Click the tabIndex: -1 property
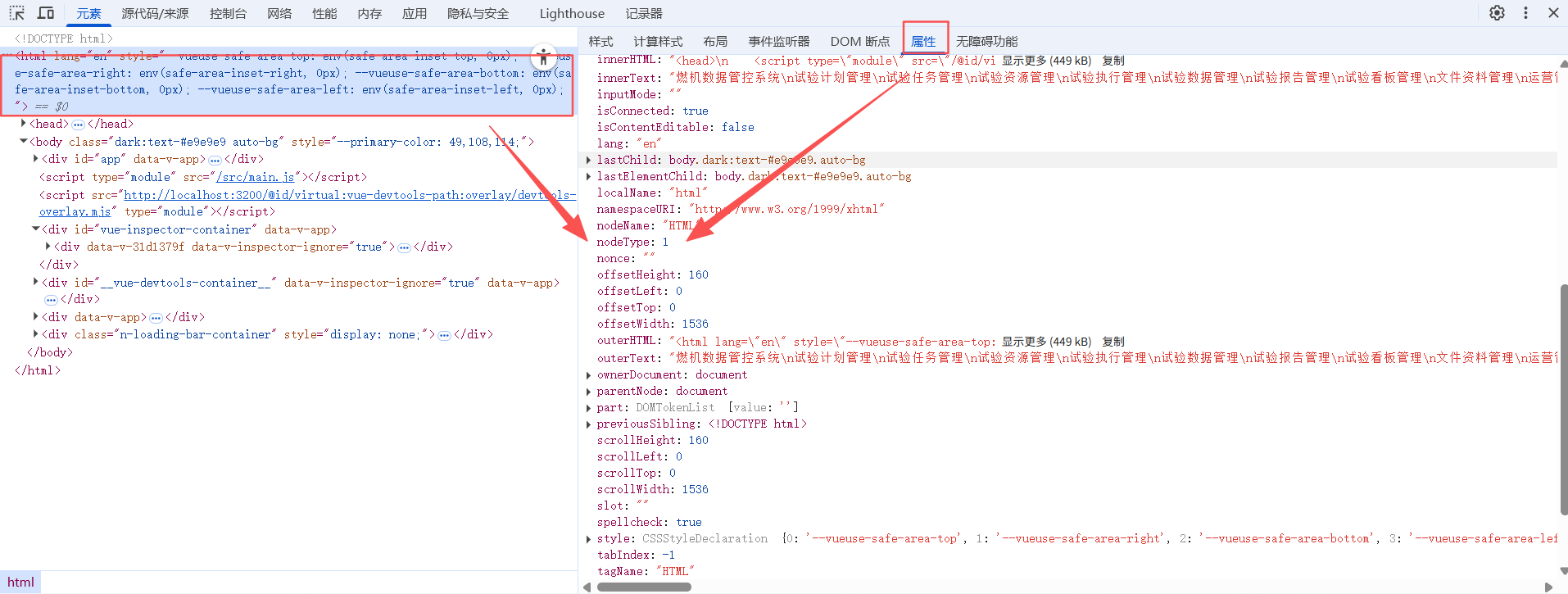The height and width of the screenshot is (594, 1568). (x=636, y=555)
